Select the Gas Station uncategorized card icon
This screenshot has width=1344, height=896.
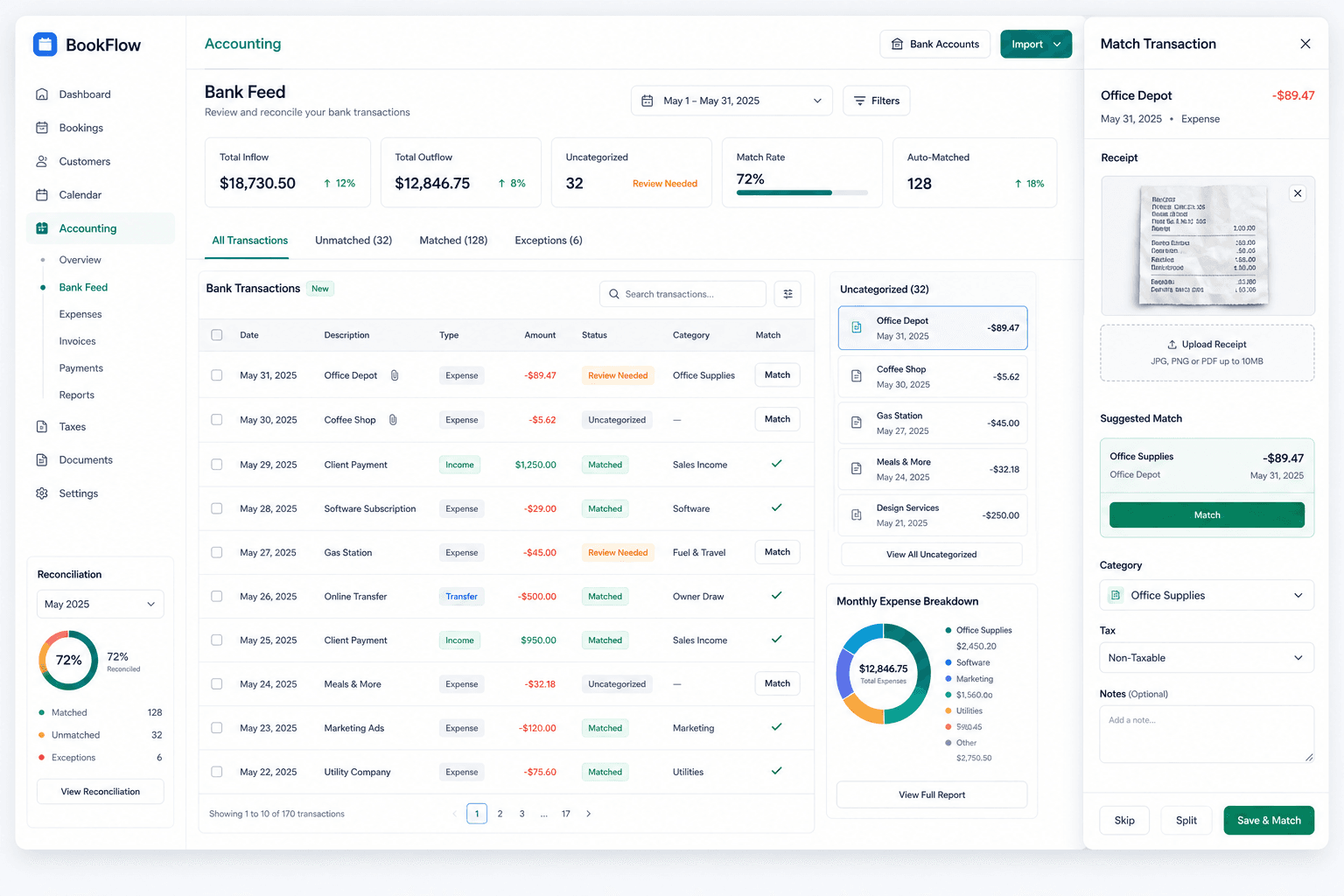857,423
